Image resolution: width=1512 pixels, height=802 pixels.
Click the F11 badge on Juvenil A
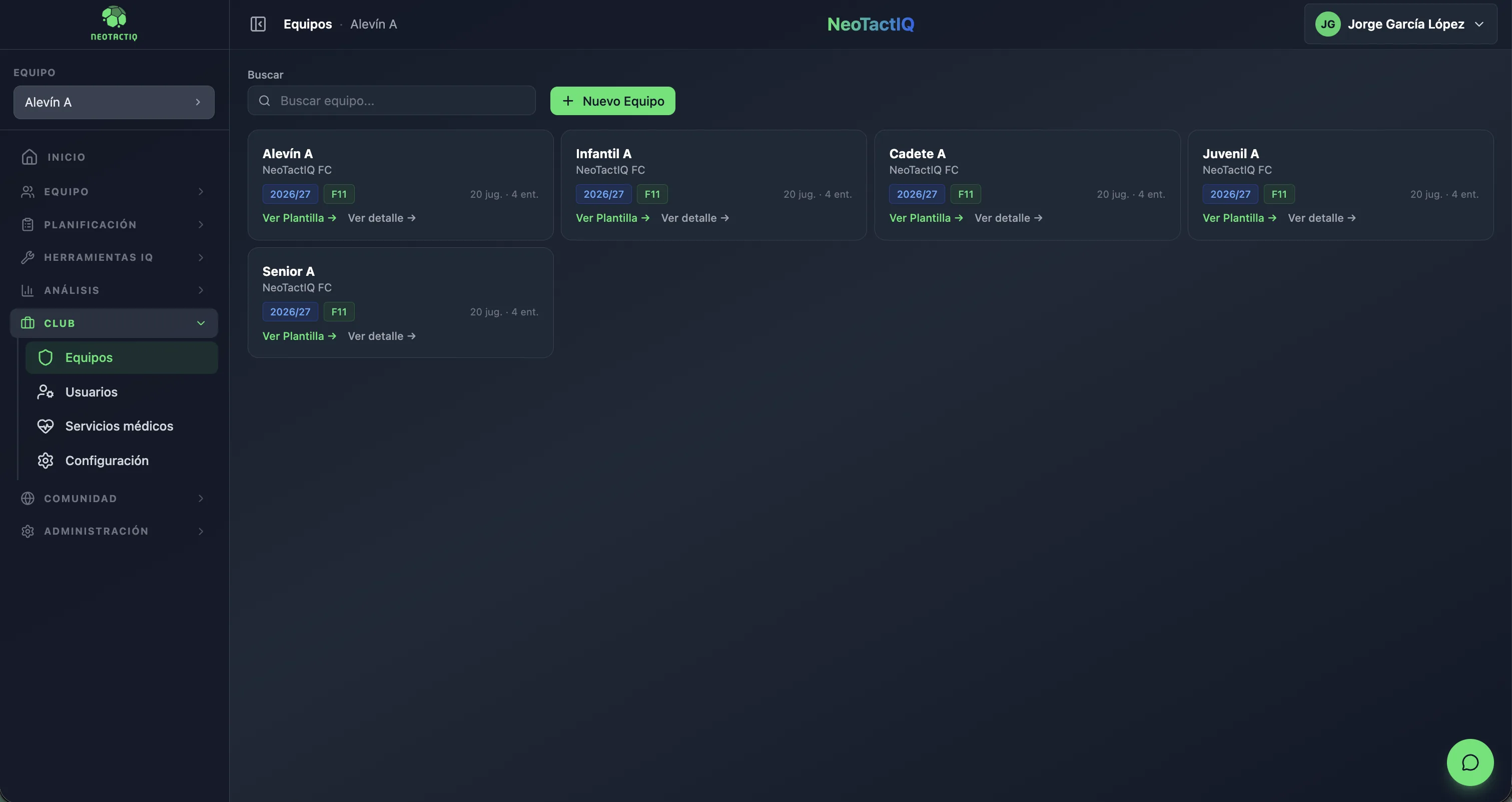[x=1279, y=194]
